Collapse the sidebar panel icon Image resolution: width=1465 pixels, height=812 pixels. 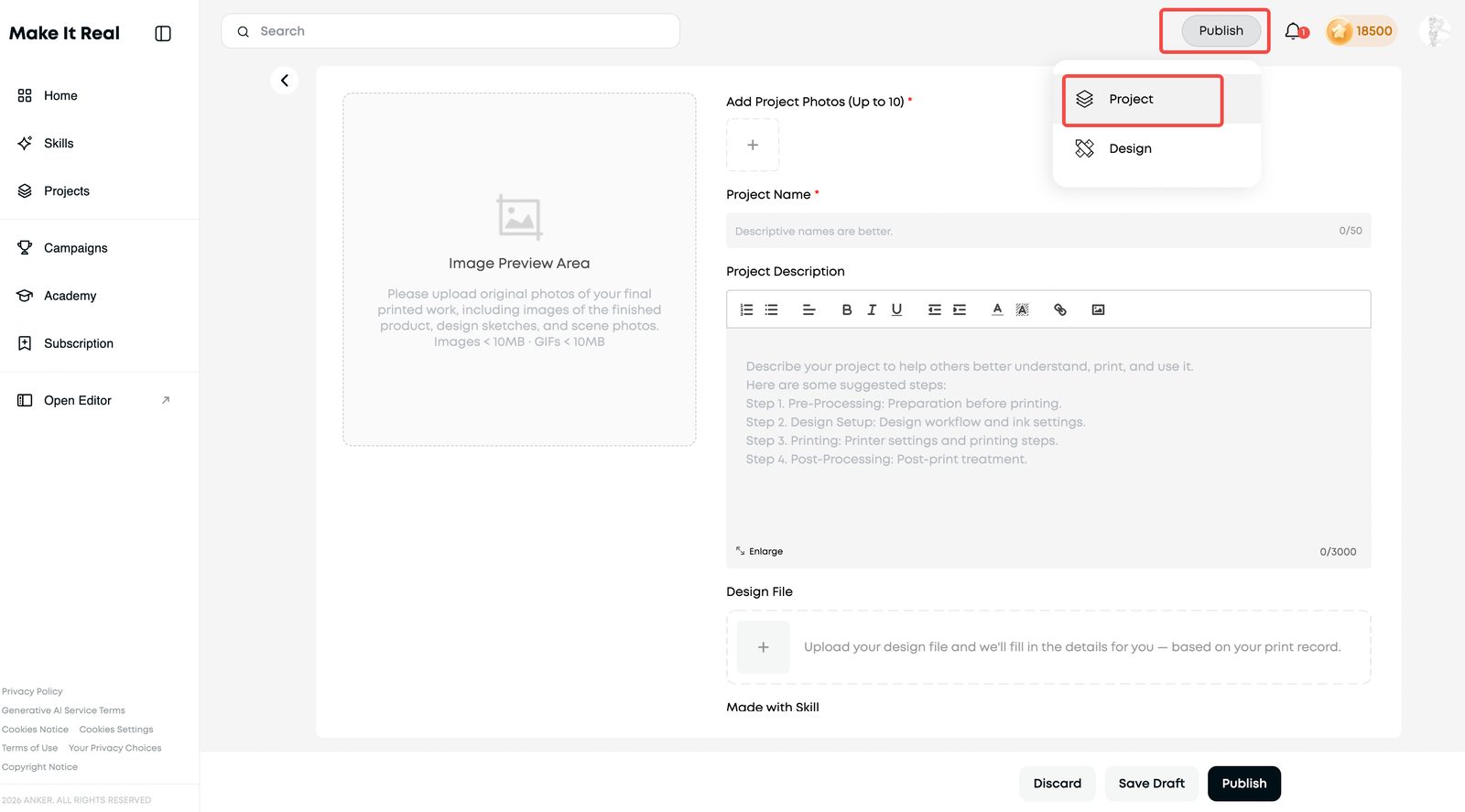point(163,33)
